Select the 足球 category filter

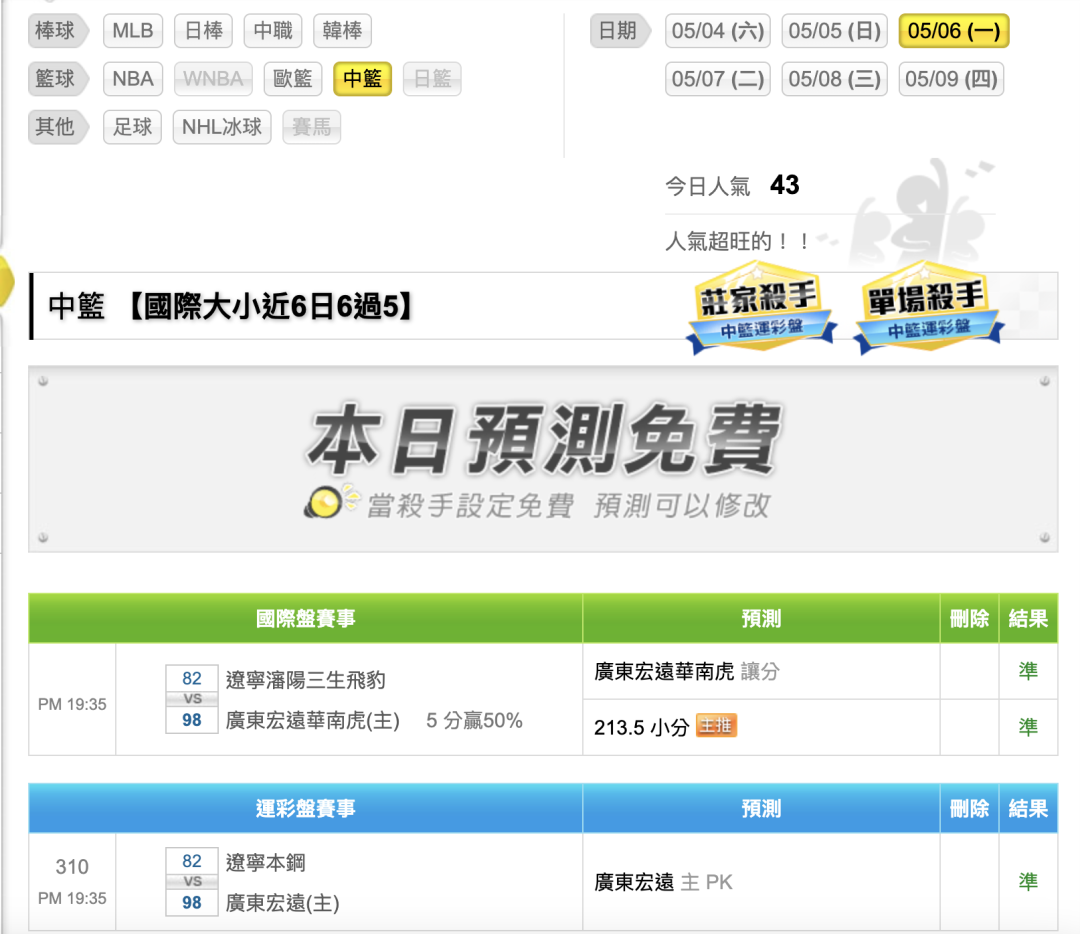pyautogui.click(x=132, y=127)
